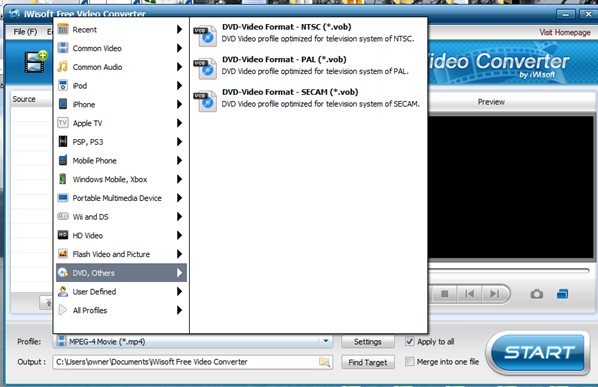Expand the iPod submenu arrow
The height and width of the screenshot is (387, 598).
coord(179,85)
